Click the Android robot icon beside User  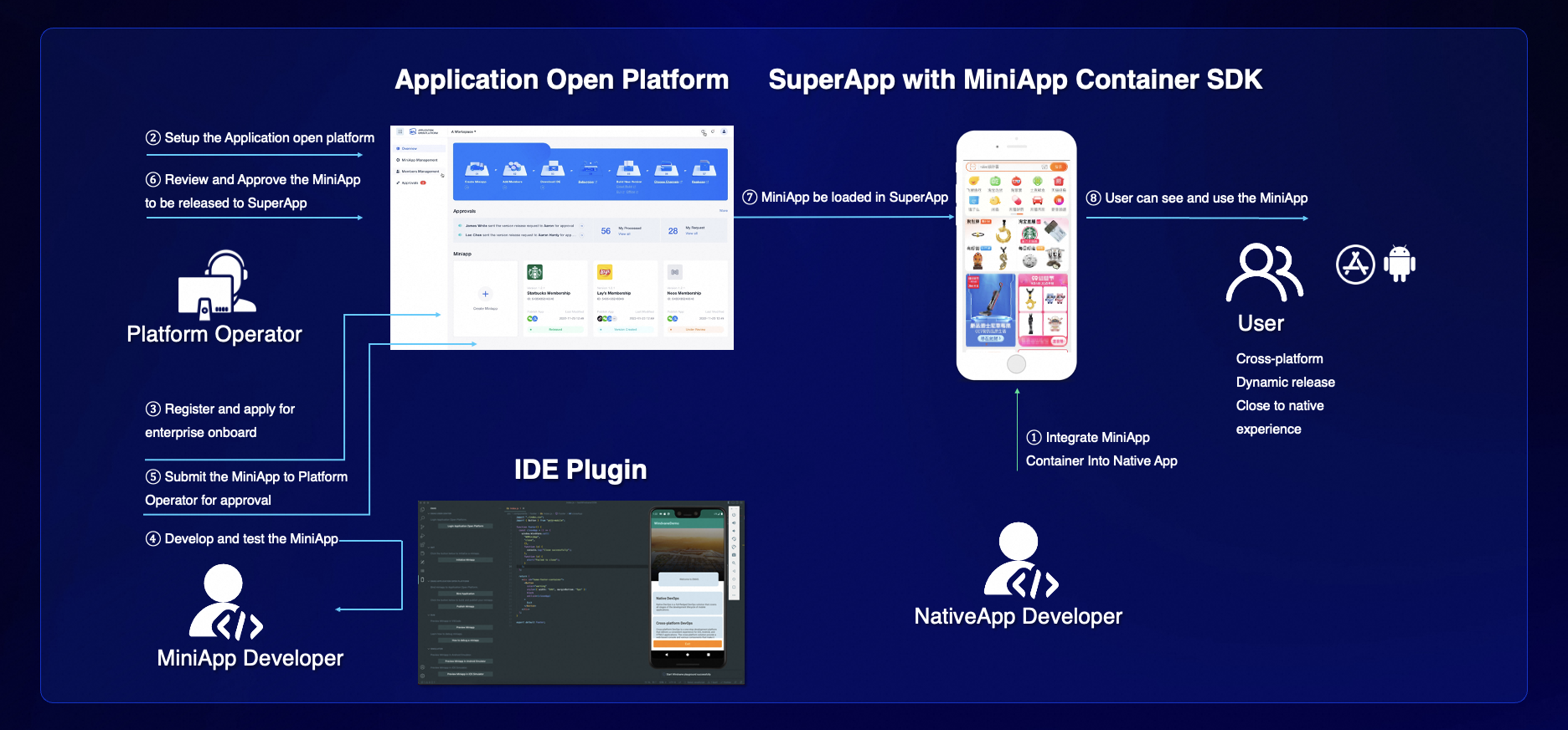pyautogui.click(x=1400, y=264)
